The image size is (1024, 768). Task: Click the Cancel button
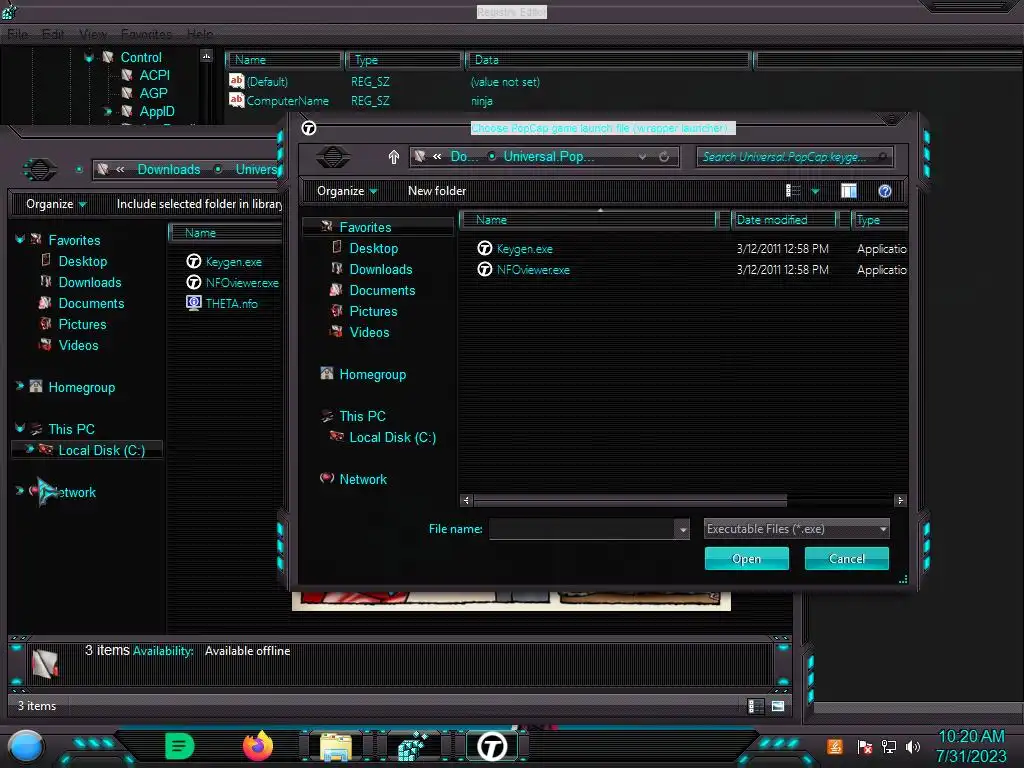[846, 558]
